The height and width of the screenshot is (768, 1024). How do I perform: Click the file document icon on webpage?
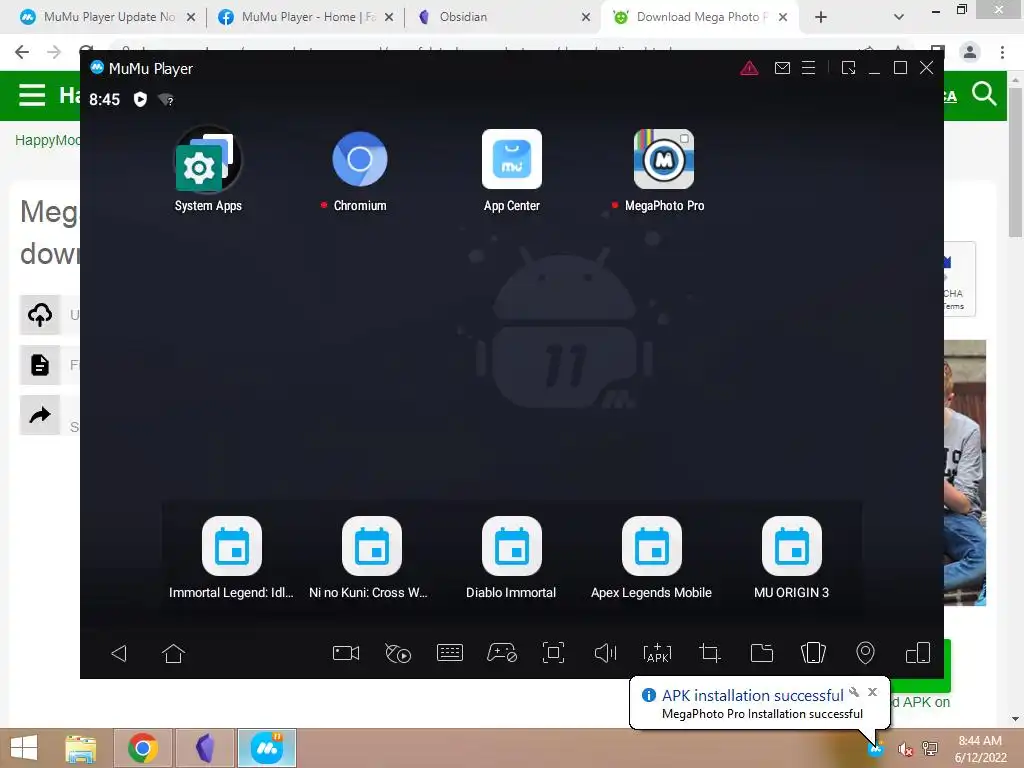(x=40, y=365)
